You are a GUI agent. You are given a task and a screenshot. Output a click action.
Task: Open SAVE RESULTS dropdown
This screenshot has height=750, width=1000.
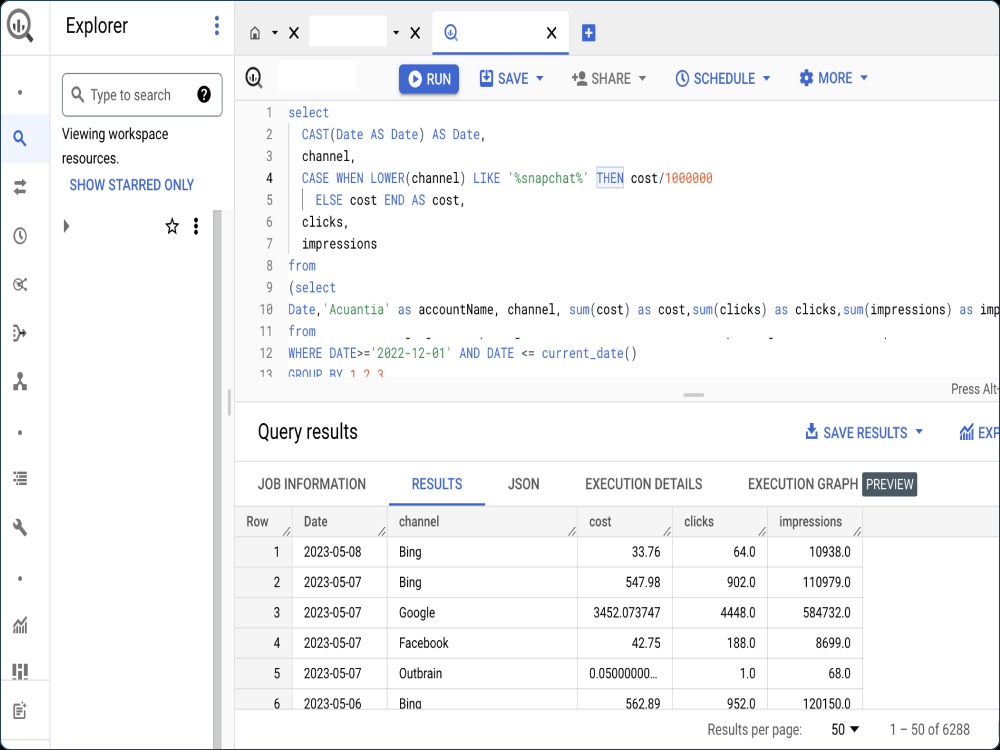coord(864,432)
